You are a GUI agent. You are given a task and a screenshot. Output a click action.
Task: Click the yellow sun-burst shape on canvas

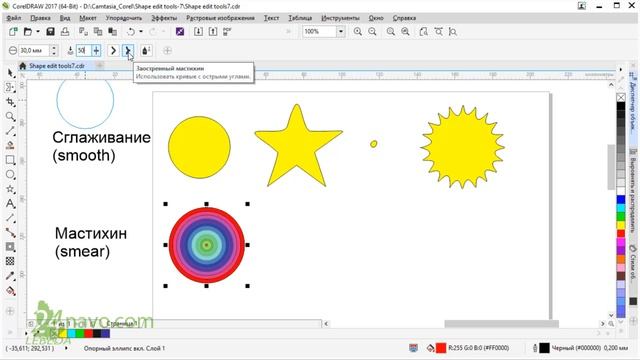(x=462, y=147)
